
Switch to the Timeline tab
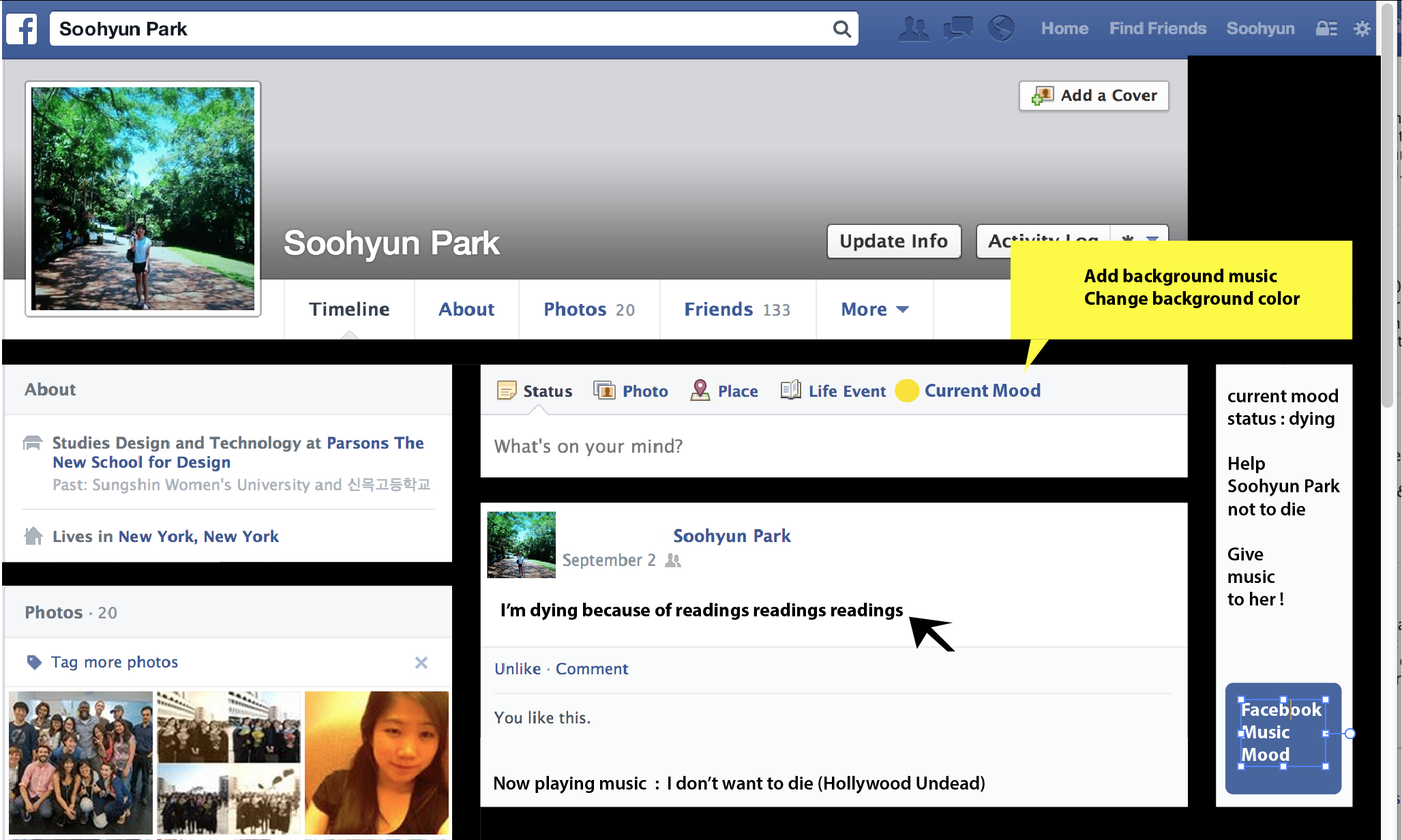coord(349,310)
